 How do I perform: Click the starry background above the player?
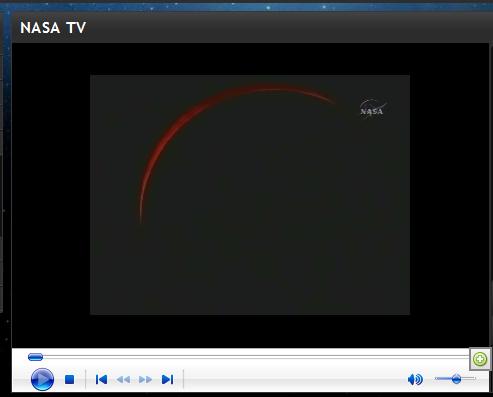[x=247, y=6]
